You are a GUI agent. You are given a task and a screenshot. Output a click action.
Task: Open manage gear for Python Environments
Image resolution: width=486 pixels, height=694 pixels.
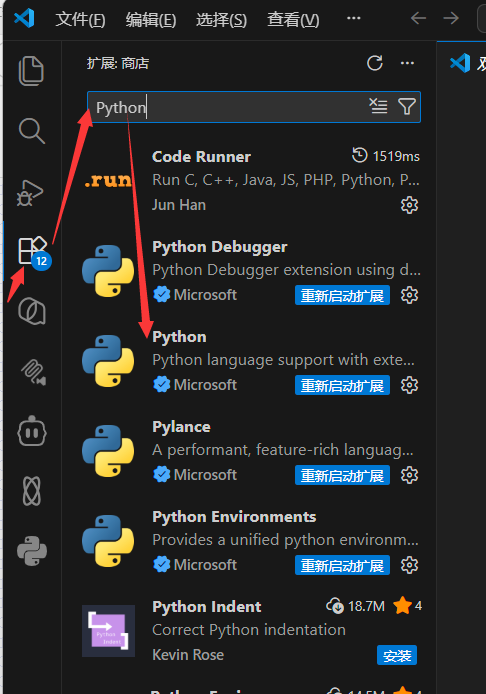pos(409,565)
